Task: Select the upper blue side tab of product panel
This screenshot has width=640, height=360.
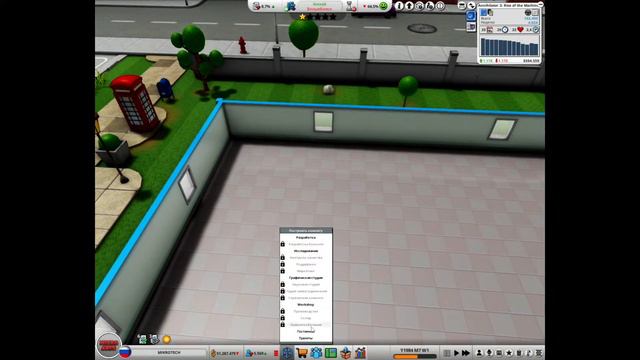Action: (x=471, y=16)
